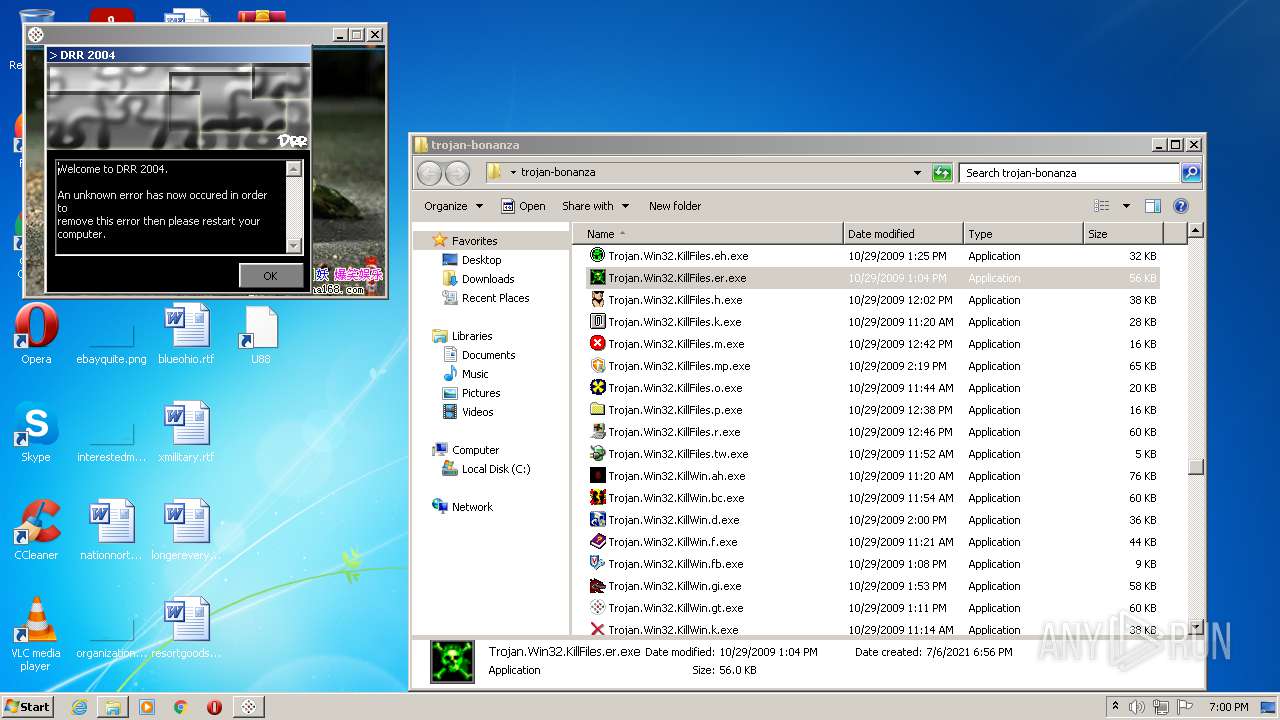Focus the Search trojan-bonanza field
1280x720 pixels.
coord(1069,173)
